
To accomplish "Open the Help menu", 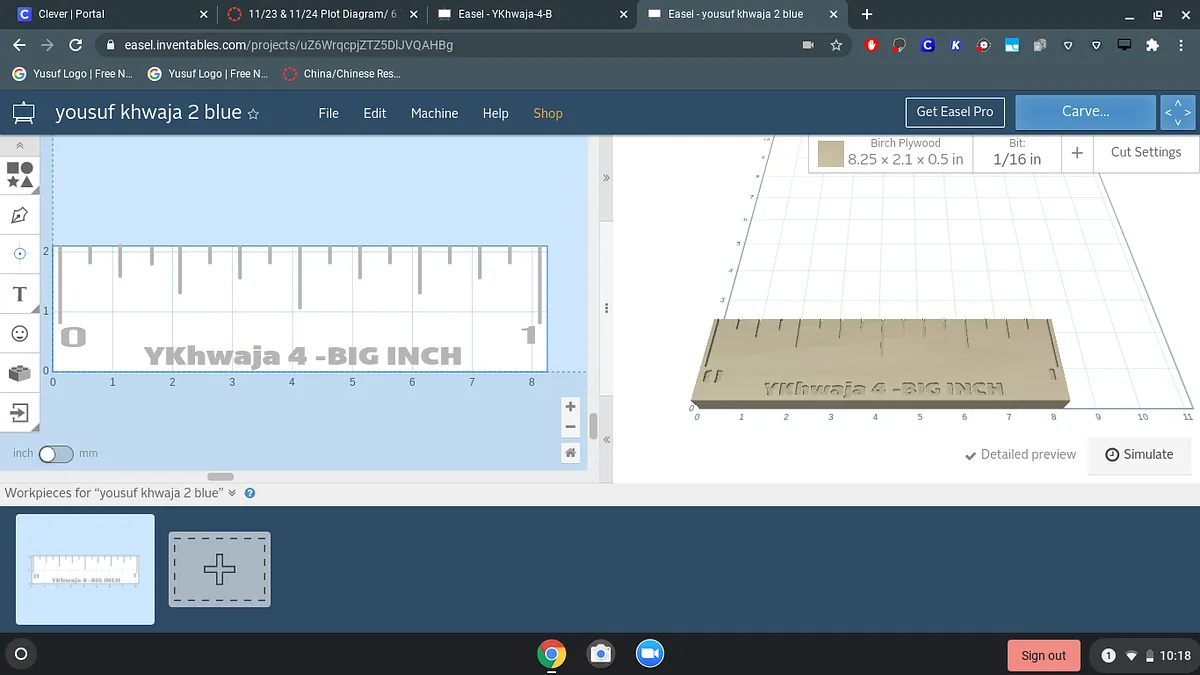I will (496, 113).
